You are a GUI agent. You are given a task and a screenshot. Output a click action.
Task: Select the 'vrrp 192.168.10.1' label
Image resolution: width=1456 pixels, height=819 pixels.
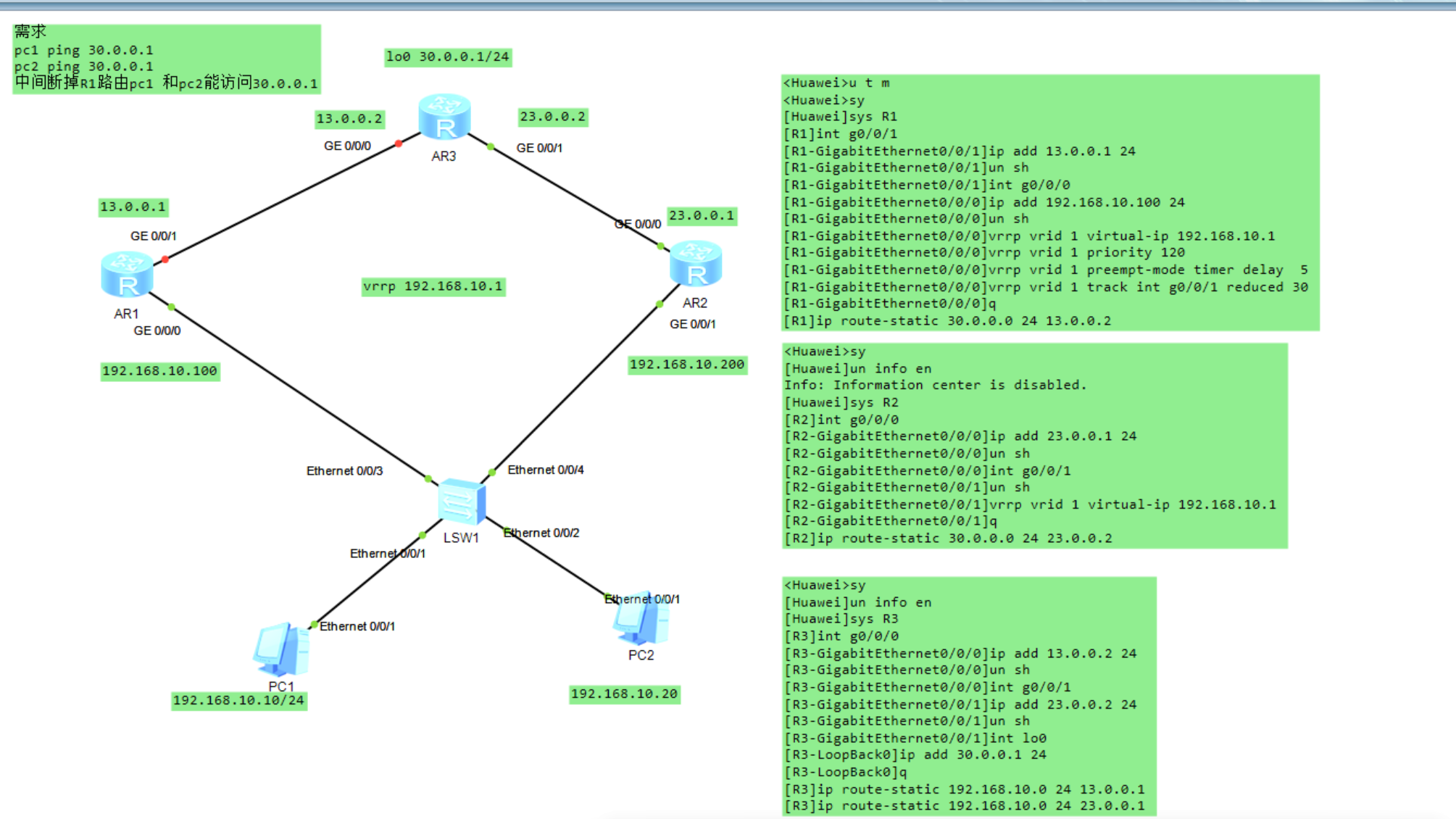pyautogui.click(x=433, y=286)
